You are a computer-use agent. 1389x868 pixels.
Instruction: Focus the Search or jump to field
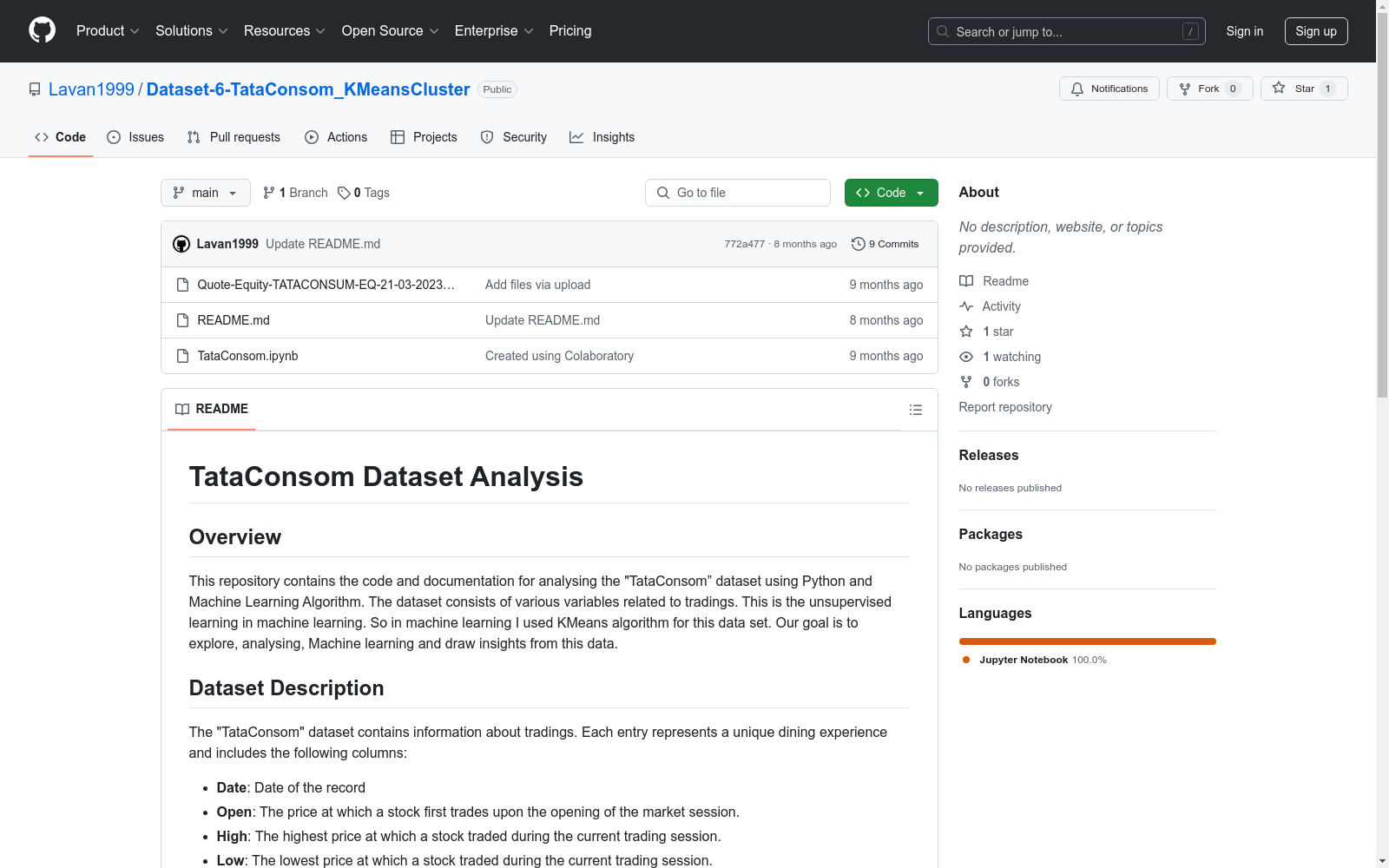(x=1066, y=31)
